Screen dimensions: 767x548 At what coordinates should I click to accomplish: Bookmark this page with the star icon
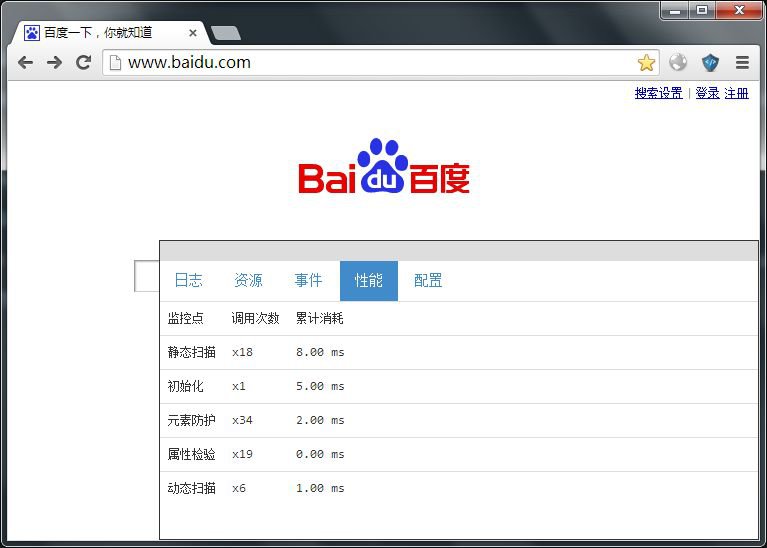point(646,63)
